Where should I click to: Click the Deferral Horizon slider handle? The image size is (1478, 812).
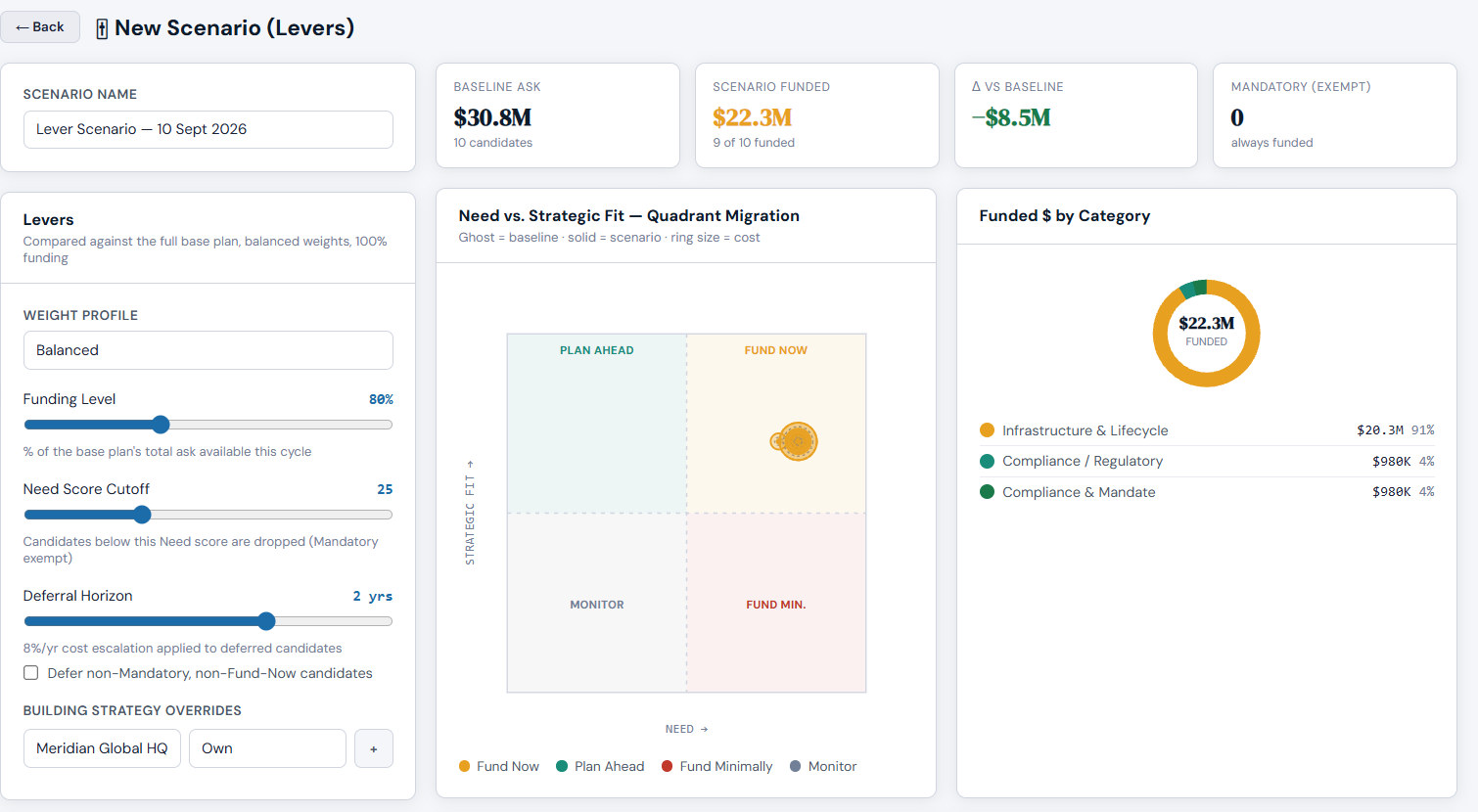[x=266, y=621]
